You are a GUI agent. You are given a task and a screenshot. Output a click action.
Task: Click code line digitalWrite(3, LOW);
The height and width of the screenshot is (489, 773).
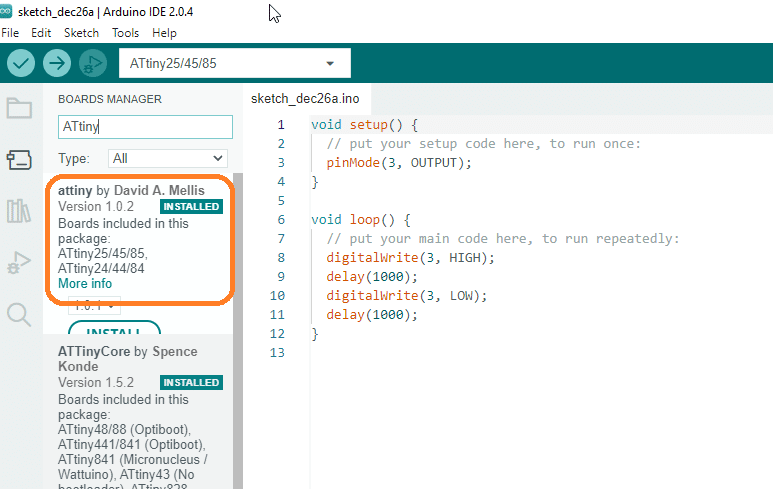[407, 296]
